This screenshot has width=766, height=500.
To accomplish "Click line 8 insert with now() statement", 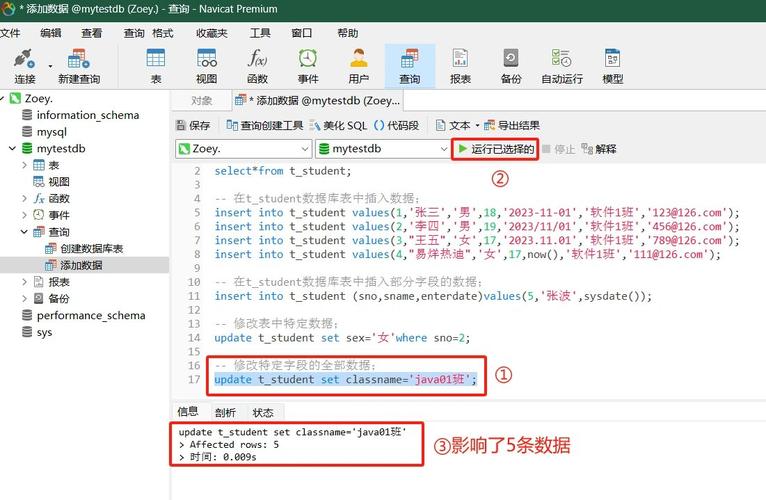I will tap(468, 254).
